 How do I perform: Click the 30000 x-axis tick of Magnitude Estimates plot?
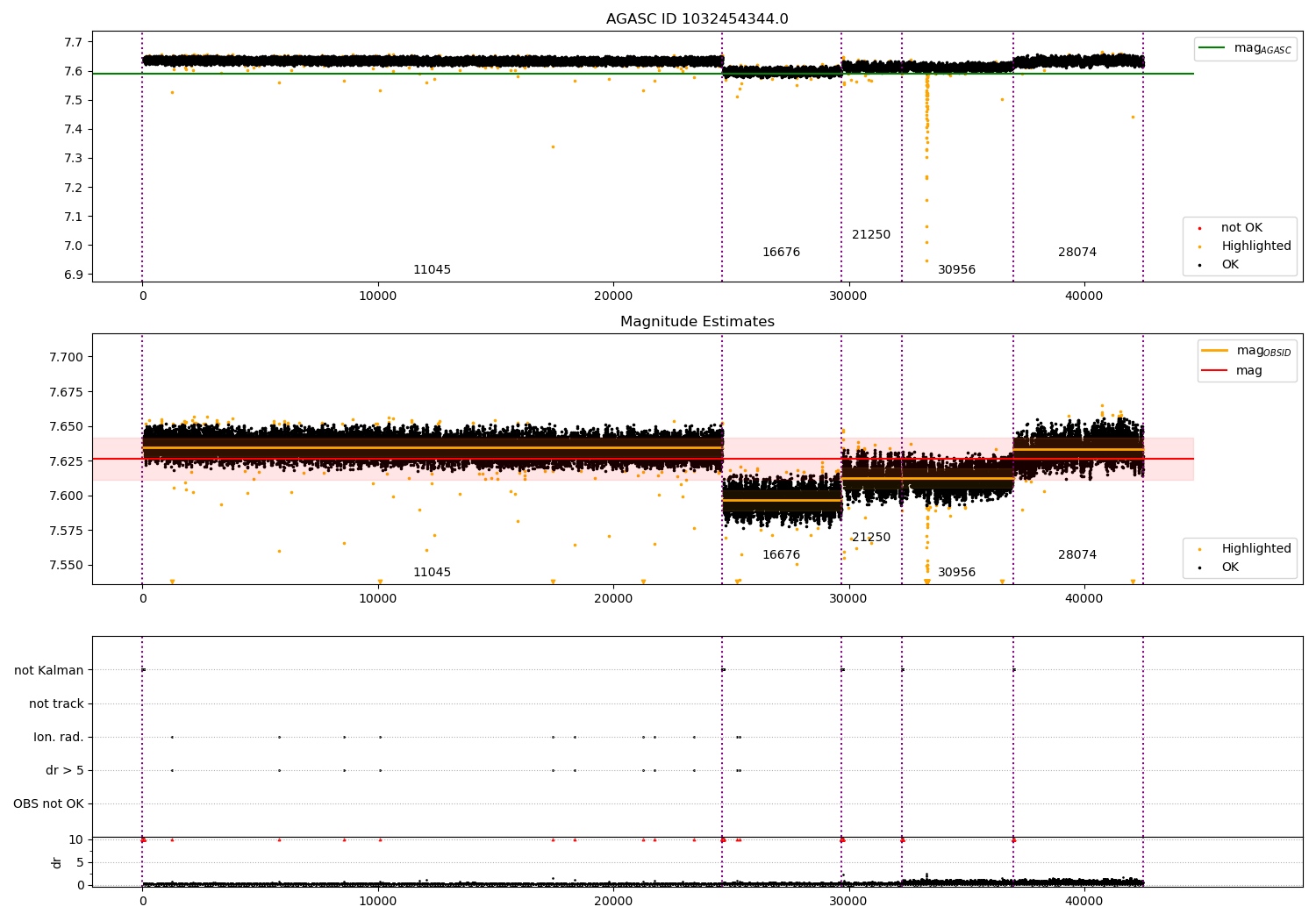848,599
